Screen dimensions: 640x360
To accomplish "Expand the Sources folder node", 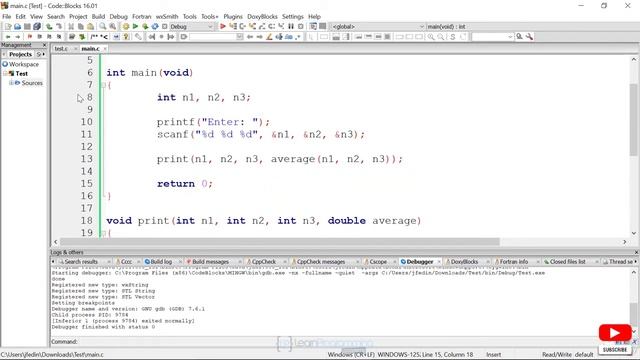I will point(11,83).
